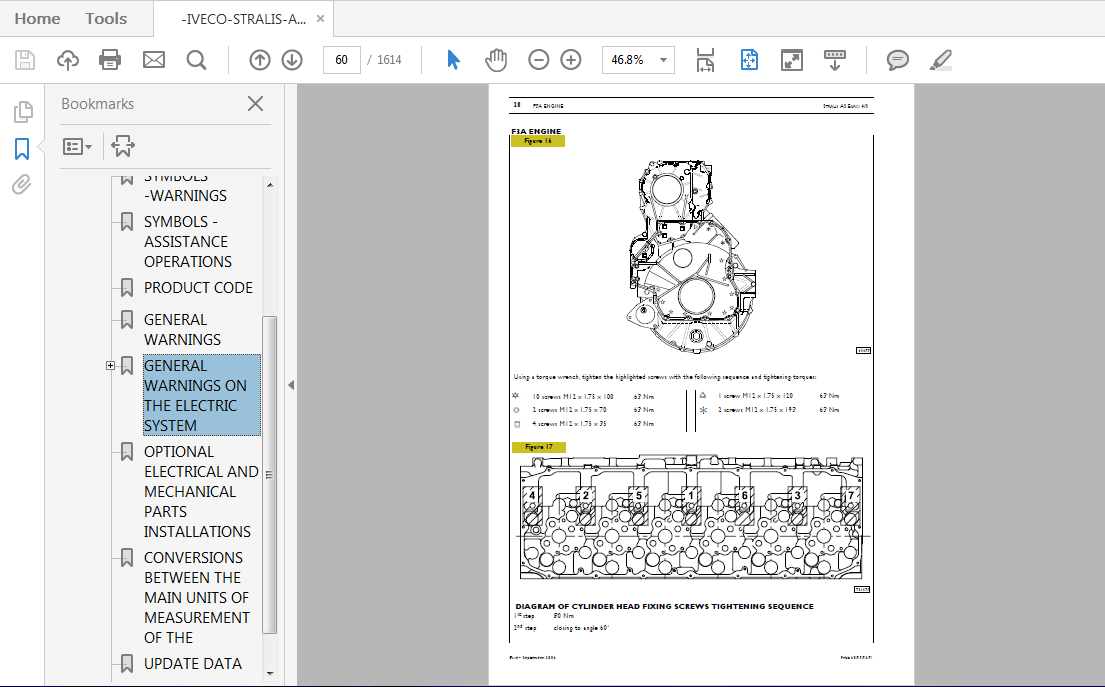Click the 1614 total page count
1105x687 pixels.
389,60
